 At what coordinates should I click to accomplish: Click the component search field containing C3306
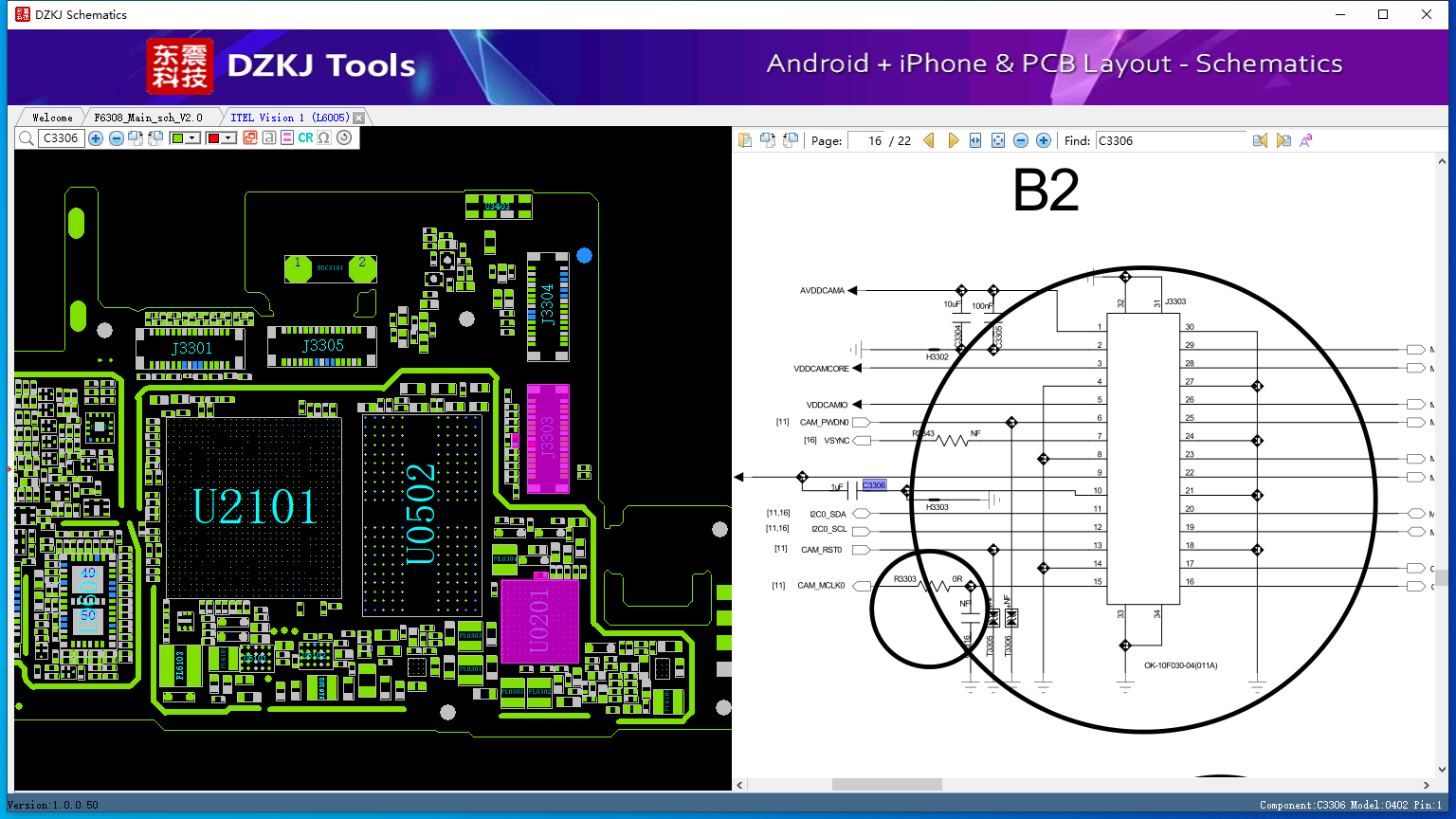(x=62, y=138)
